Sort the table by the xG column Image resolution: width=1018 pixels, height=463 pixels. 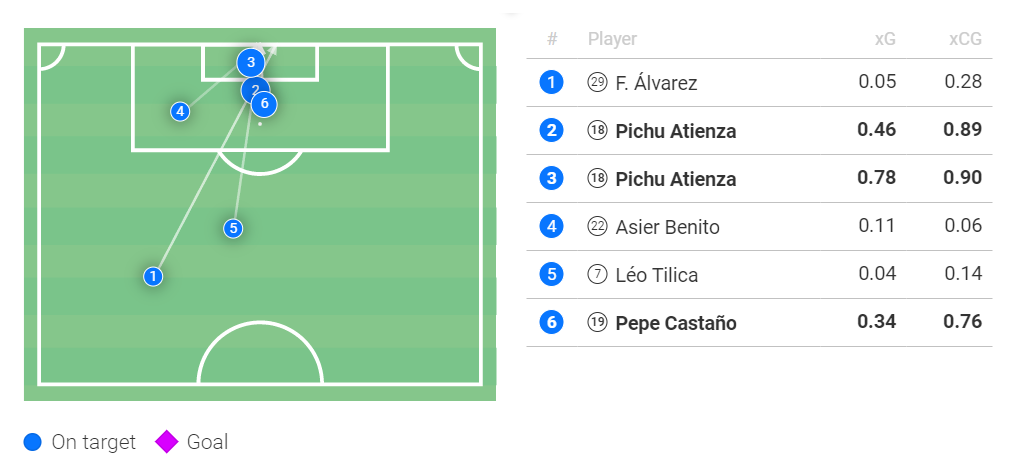pos(884,39)
